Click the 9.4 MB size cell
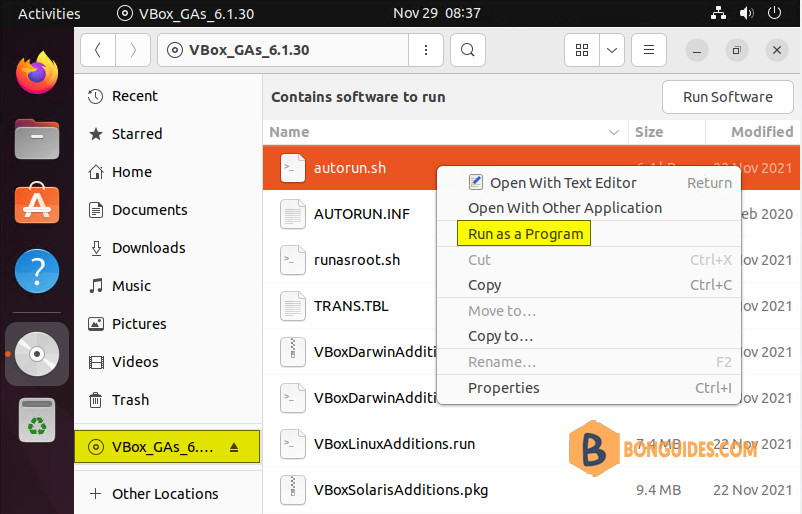 (x=658, y=490)
